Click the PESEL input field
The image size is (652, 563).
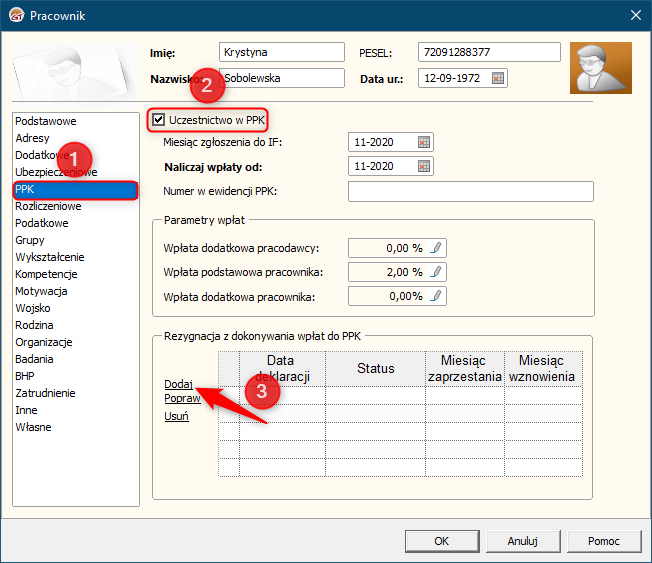pyautogui.click(x=488, y=52)
